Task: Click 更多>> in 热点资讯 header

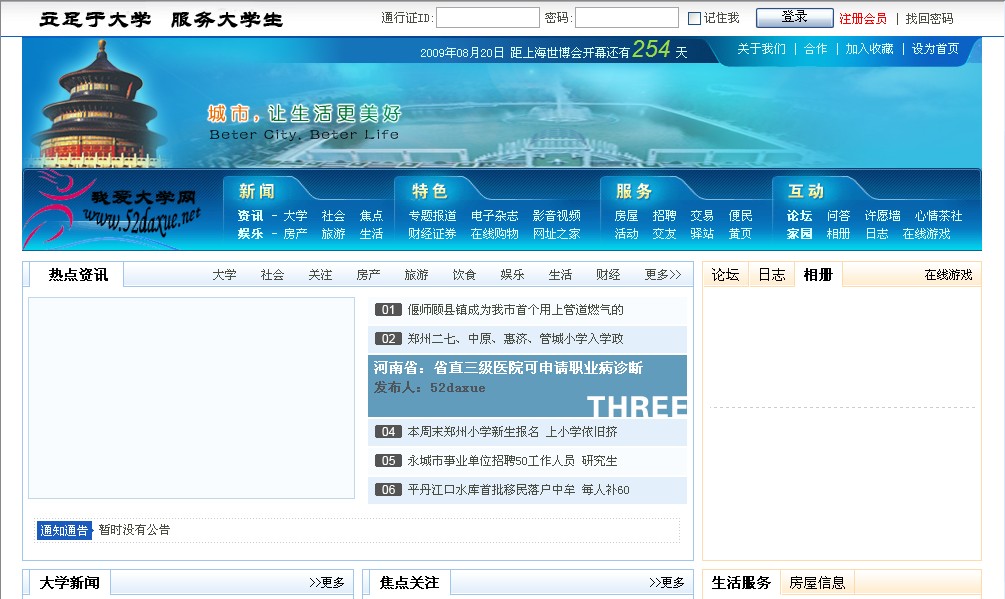Action: coord(663,275)
